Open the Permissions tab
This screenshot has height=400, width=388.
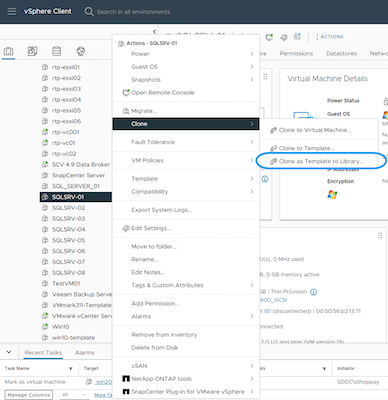pyautogui.click(x=296, y=53)
